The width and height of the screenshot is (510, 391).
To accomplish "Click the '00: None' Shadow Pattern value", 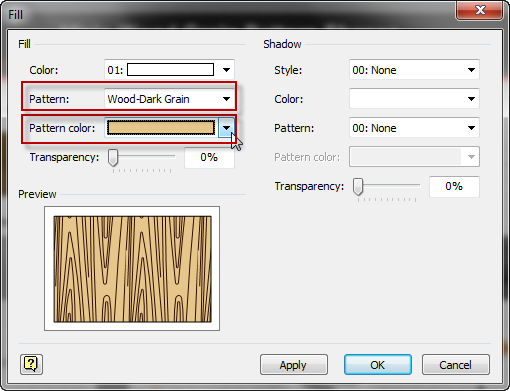I will coord(374,128).
